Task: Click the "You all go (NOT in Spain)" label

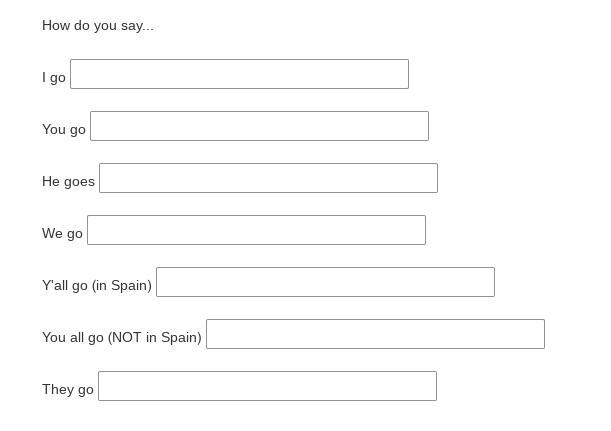Action: coord(122,337)
